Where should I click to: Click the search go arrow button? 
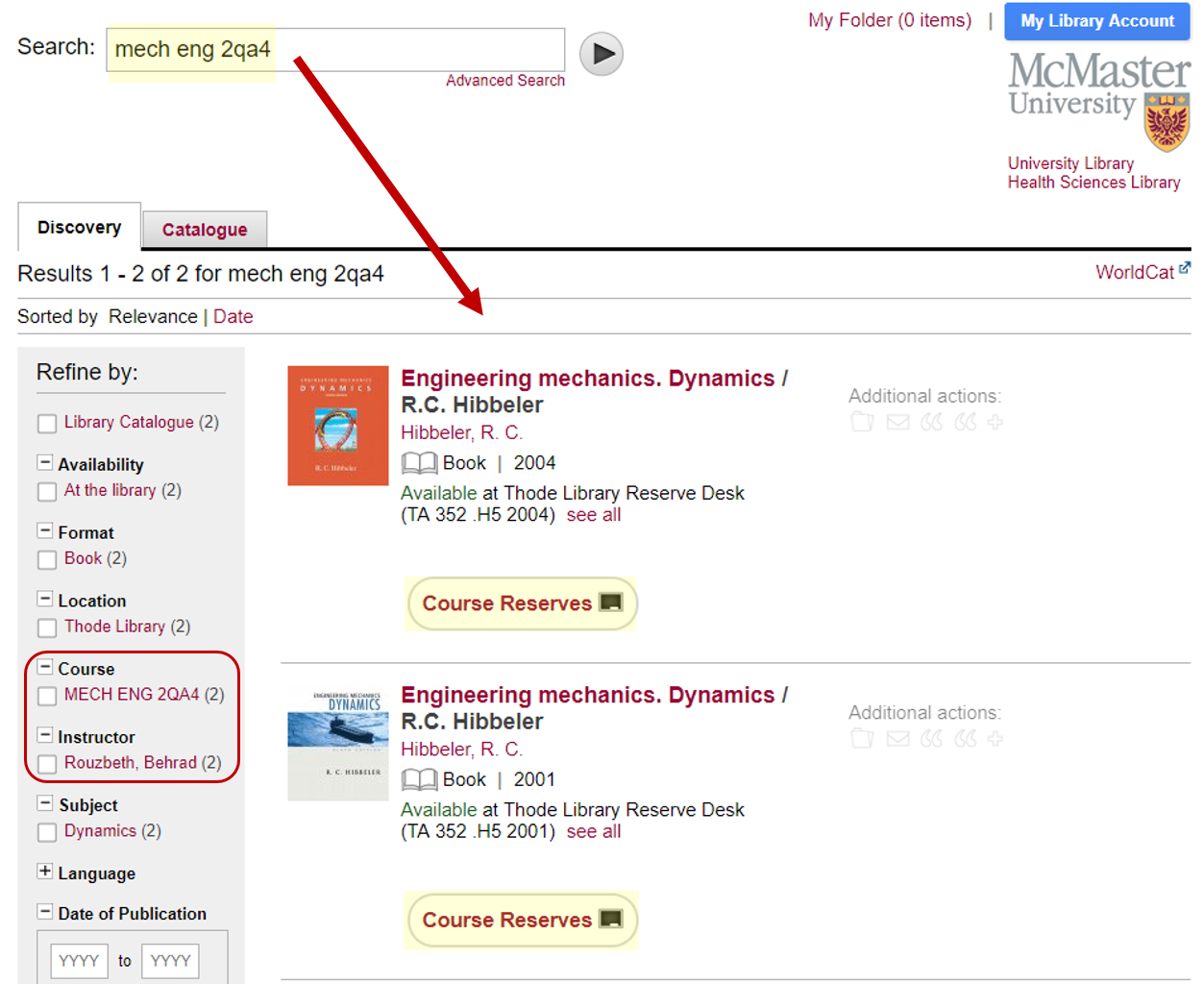(x=602, y=54)
